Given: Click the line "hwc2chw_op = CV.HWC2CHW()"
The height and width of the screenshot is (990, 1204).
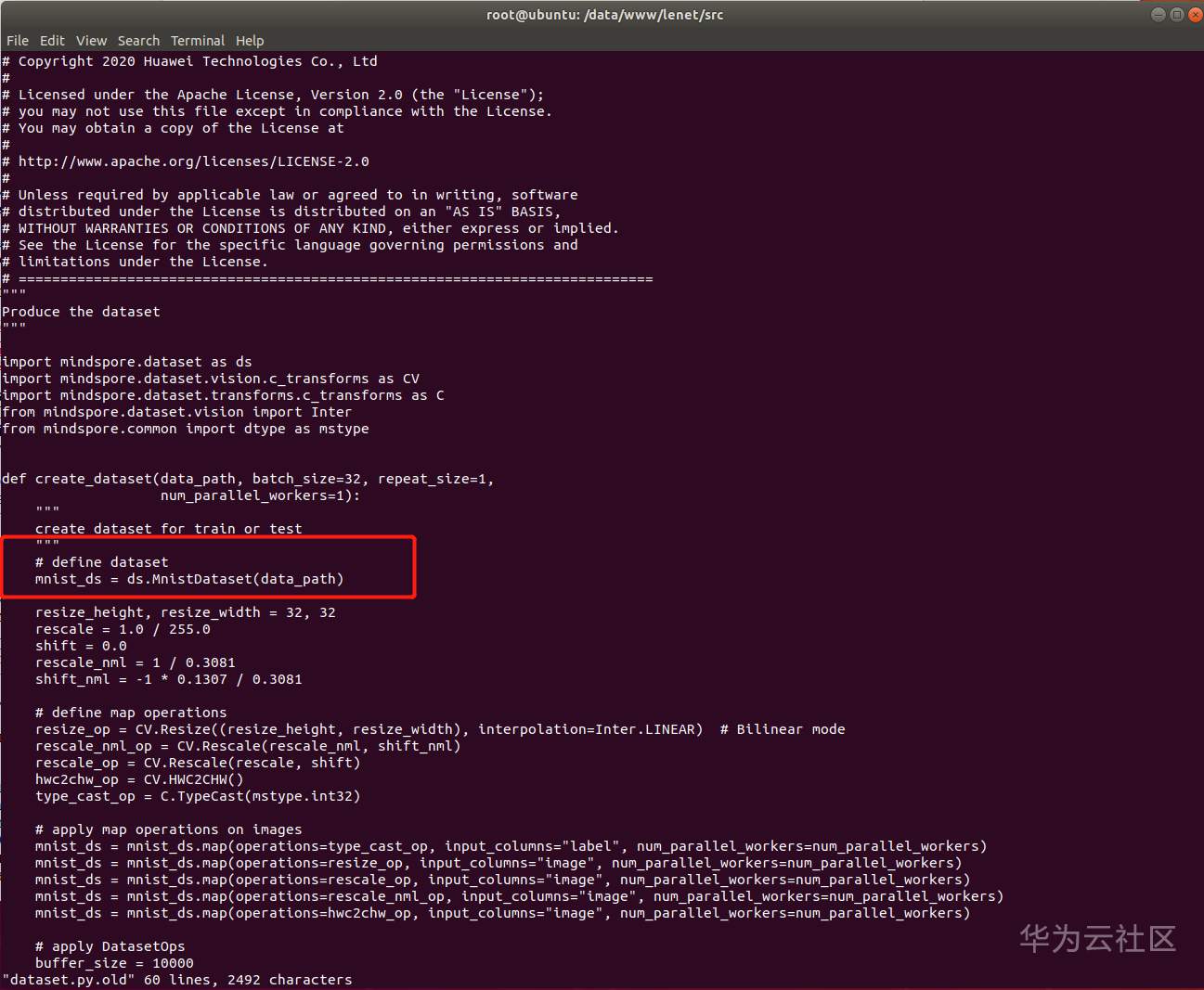Looking at the screenshot, I should click(x=139, y=779).
